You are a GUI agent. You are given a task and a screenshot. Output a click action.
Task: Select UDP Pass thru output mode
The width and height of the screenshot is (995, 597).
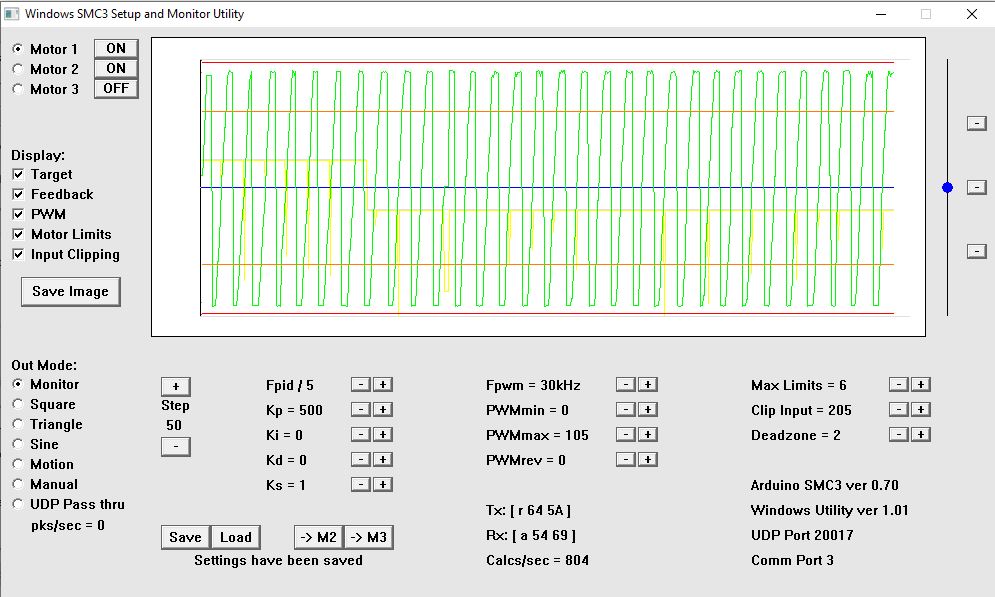(x=18, y=505)
